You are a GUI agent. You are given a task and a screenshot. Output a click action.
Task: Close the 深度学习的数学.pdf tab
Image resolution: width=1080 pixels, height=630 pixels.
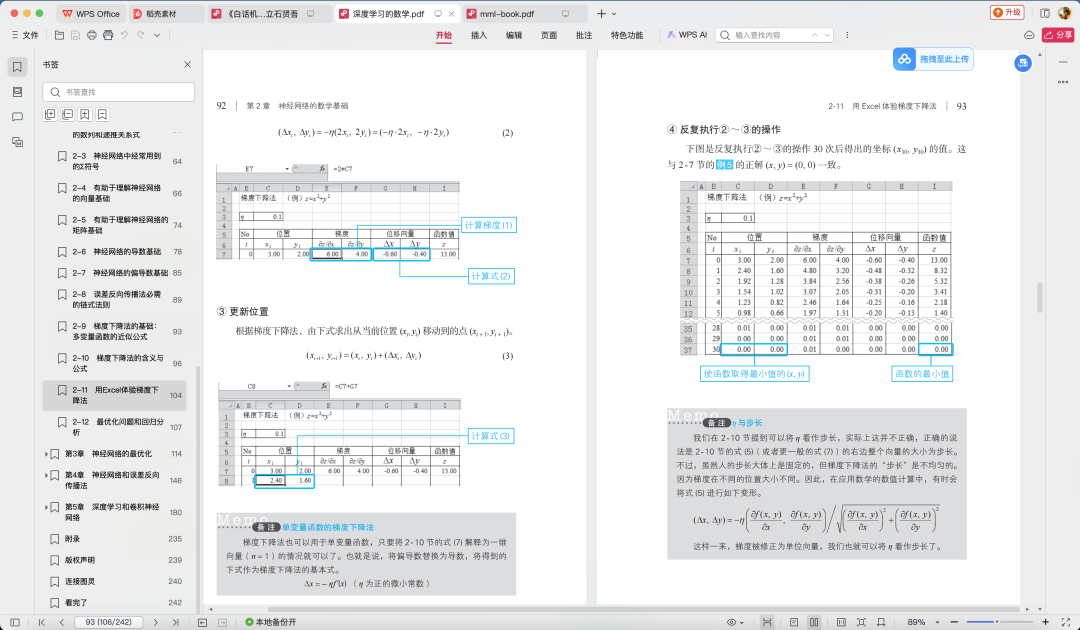point(452,14)
